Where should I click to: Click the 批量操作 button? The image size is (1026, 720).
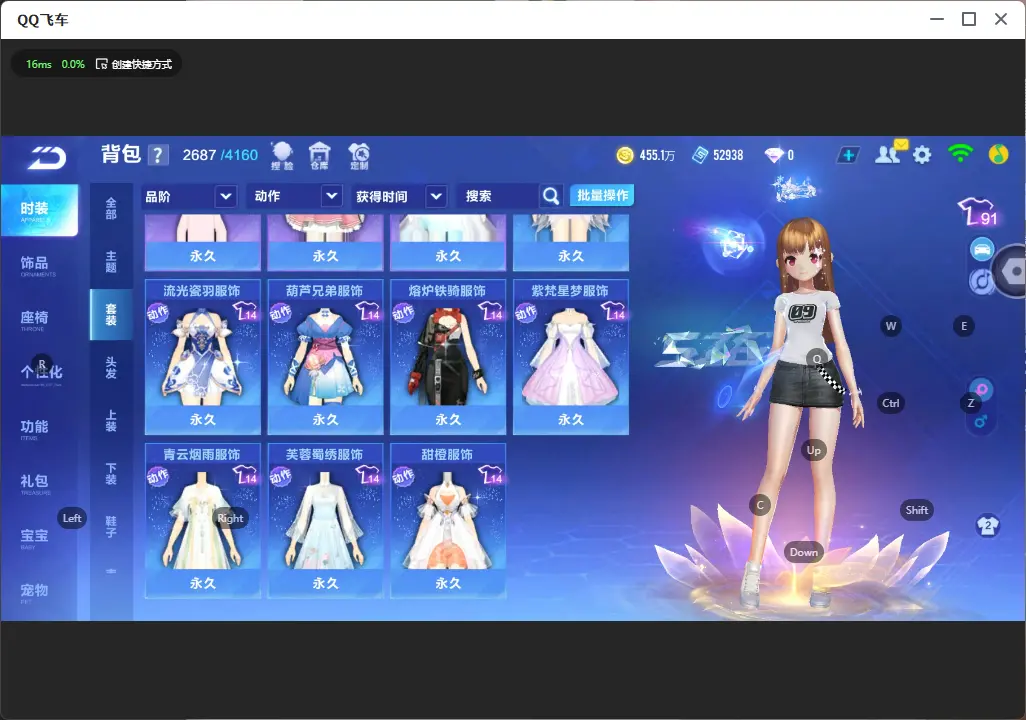click(602, 195)
